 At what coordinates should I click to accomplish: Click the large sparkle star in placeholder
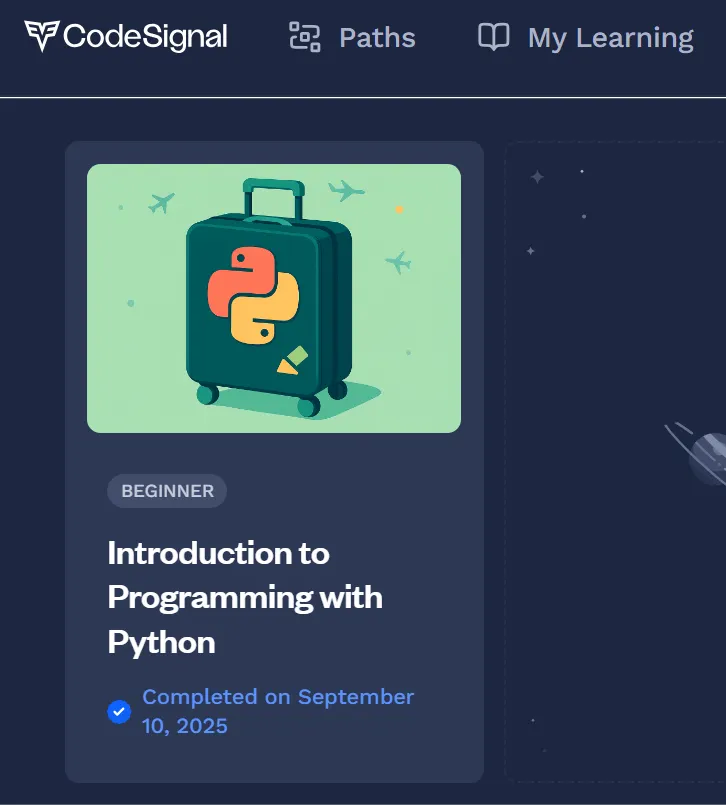[x=537, y=177]
